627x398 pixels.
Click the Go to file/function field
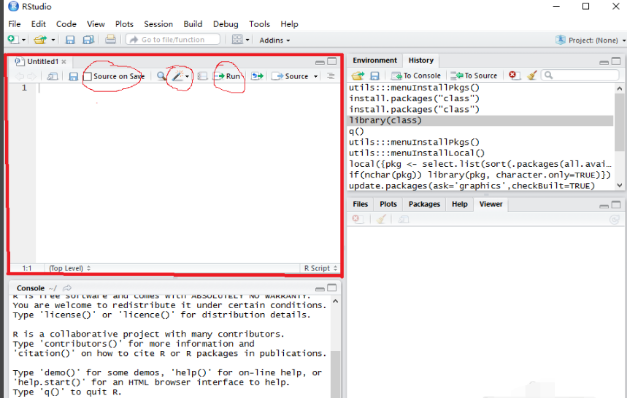tap(173, 40)
